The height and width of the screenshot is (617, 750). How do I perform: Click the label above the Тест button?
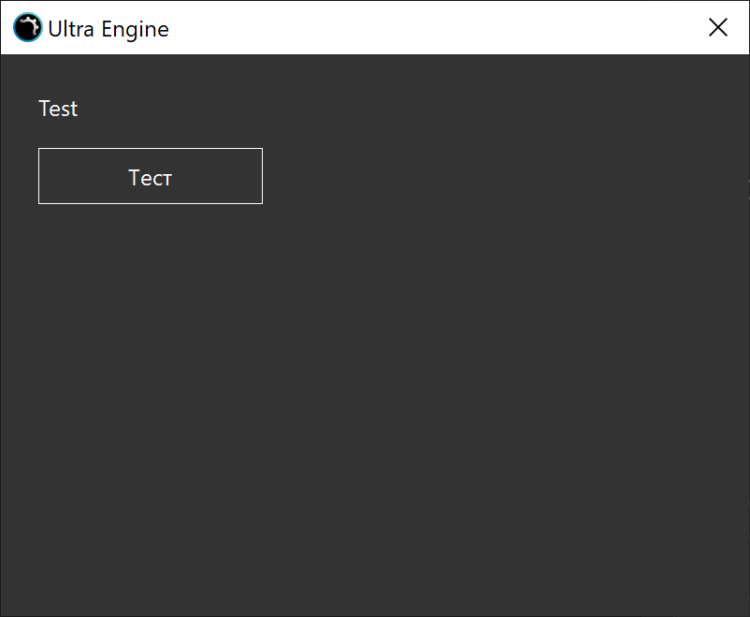[x=58, y=109]
